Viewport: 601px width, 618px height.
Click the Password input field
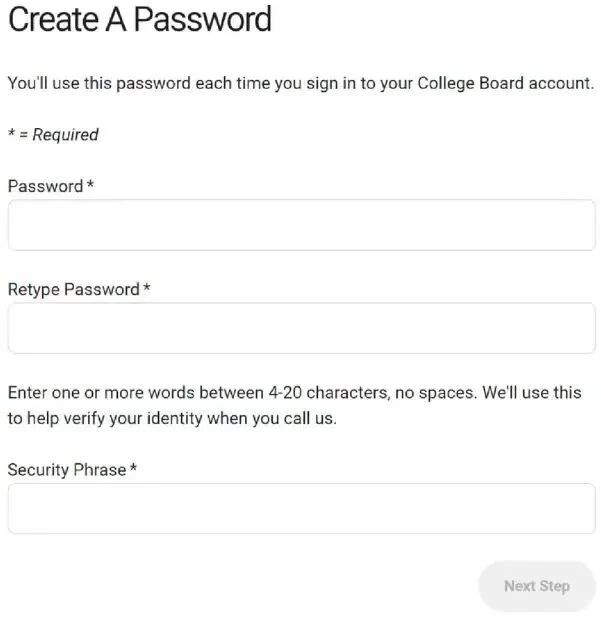coord(301,225)
